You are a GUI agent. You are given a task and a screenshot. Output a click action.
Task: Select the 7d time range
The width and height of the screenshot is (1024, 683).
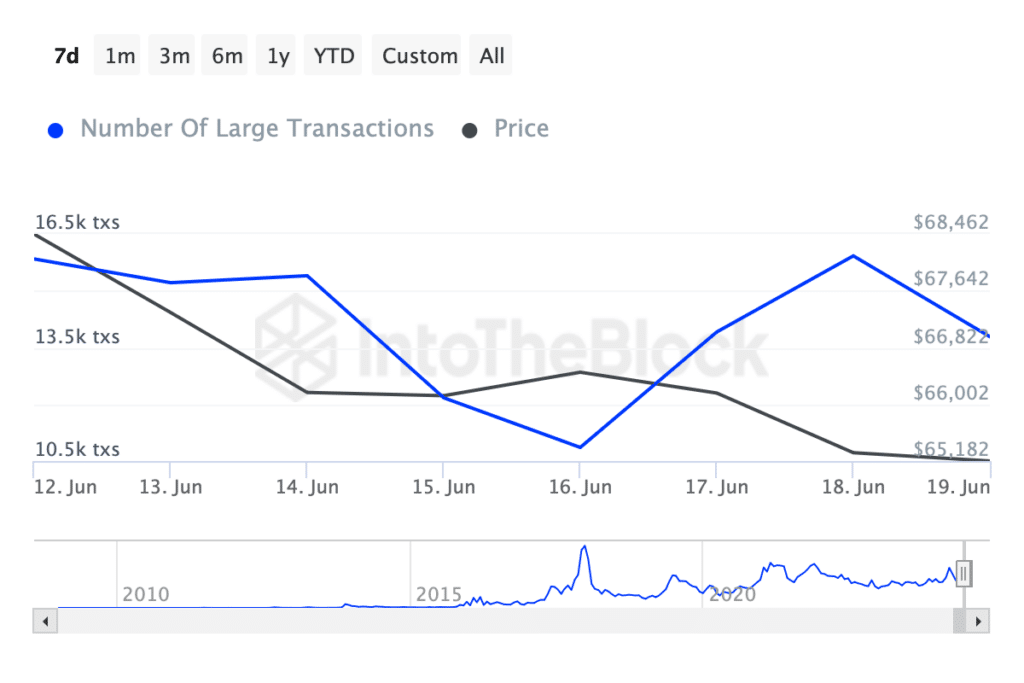click(66, 56)
